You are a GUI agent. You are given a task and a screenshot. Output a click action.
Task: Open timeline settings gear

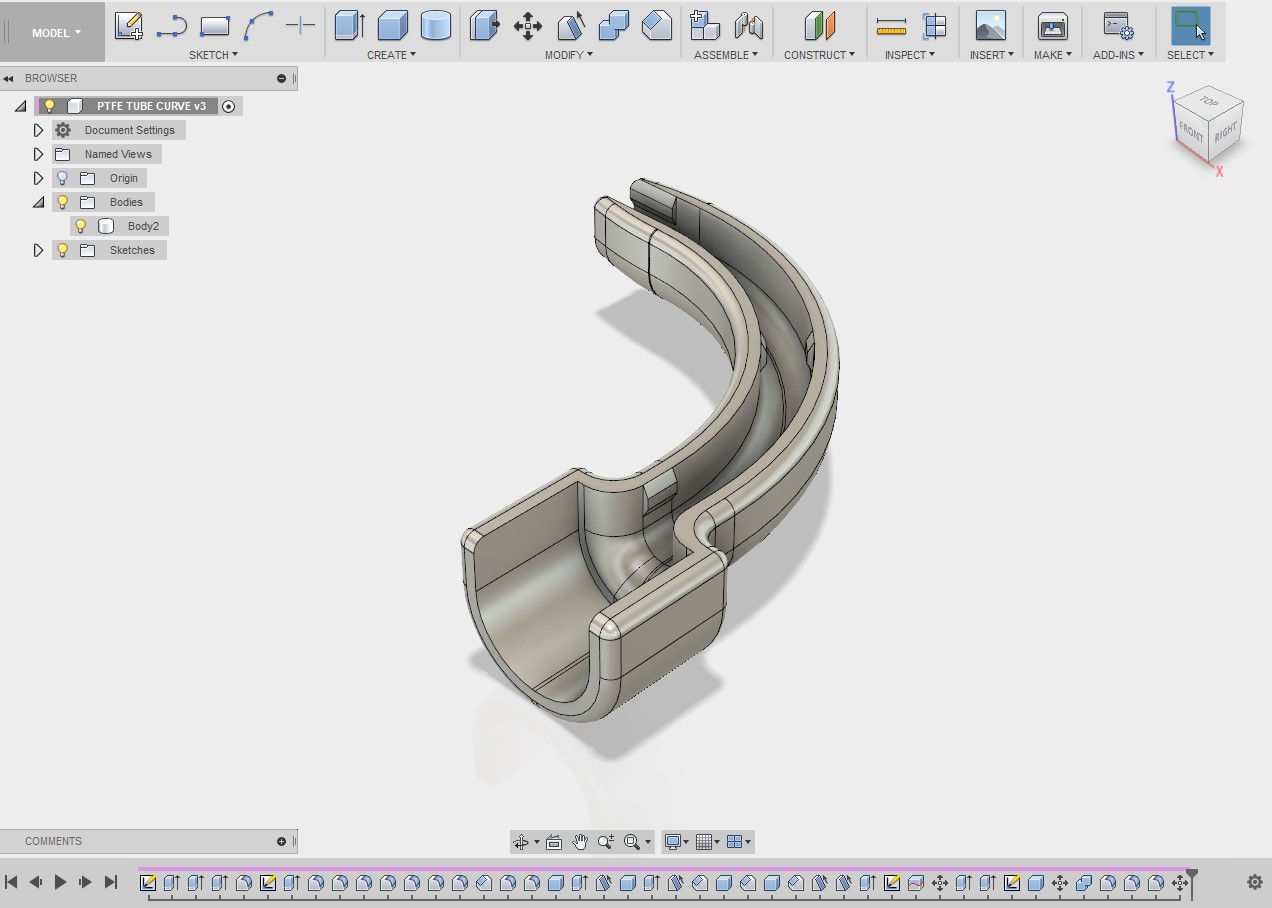pyautogui.click(x=1255, y=882)
